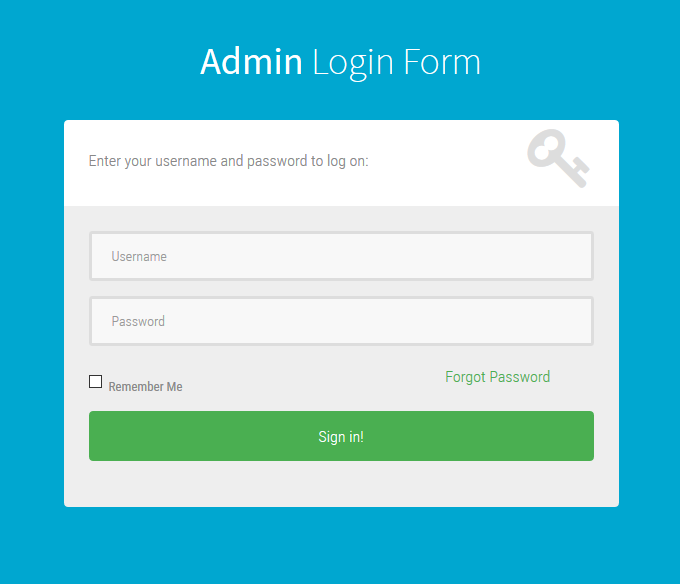Enable Remember Me via its square box
The image size is (680, 584).
[96, 381]
